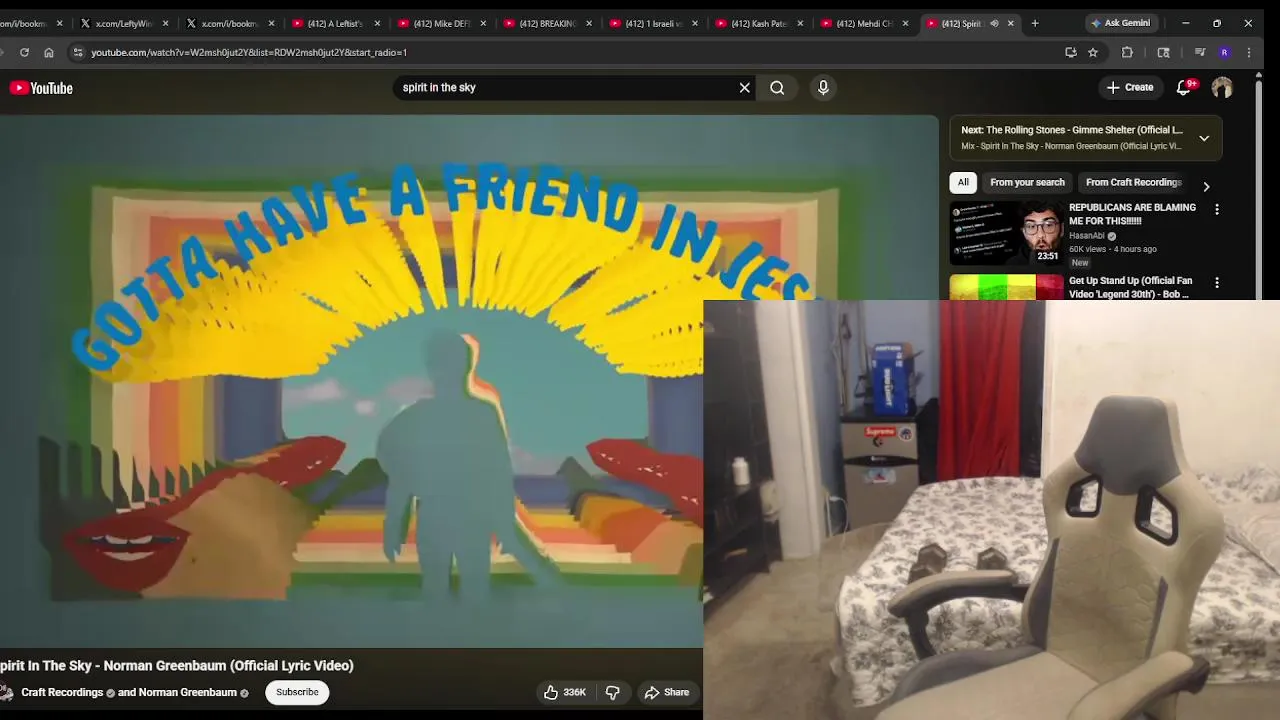Close the active (412) Spirit tab

point(1011,23)
